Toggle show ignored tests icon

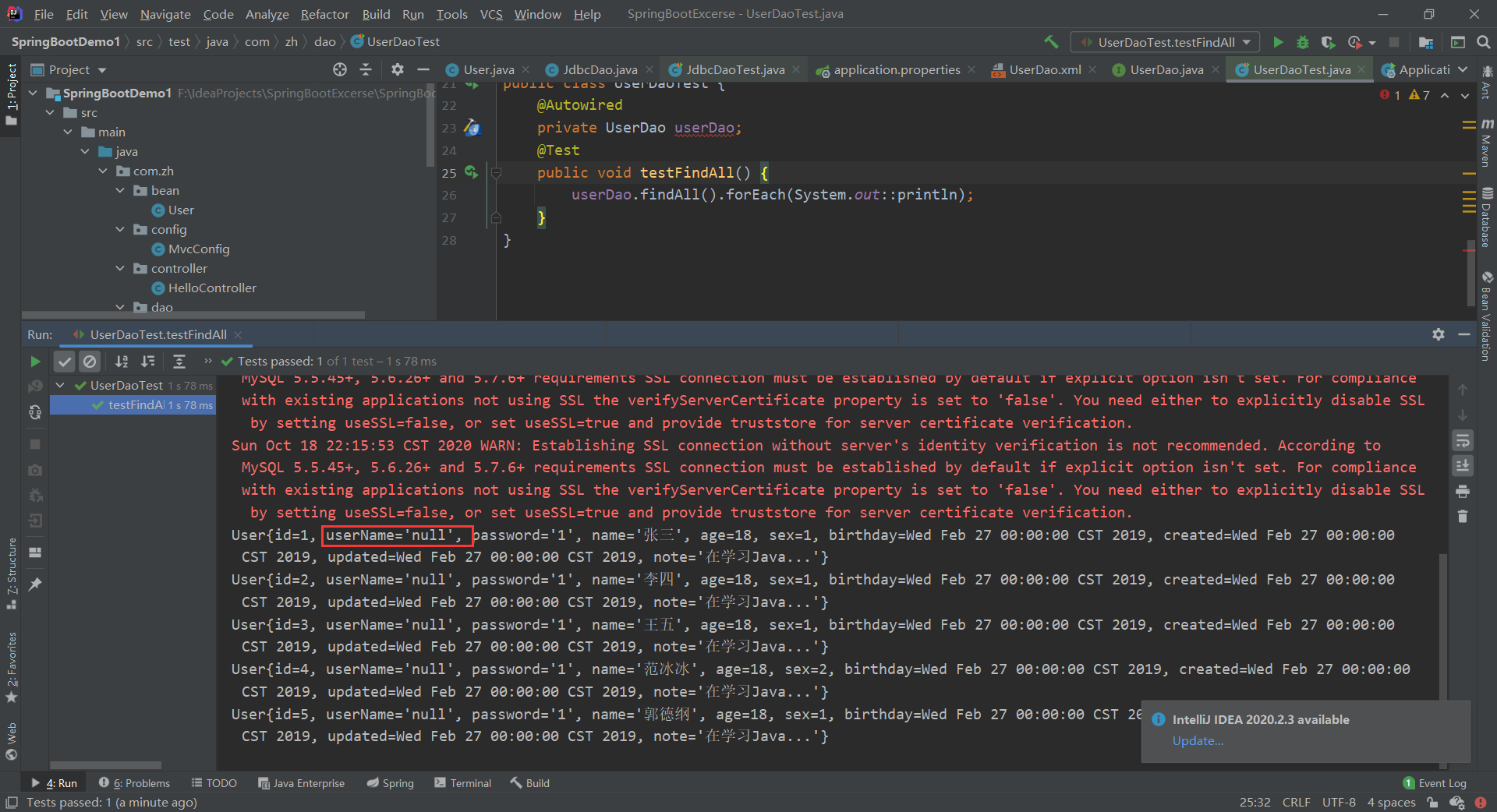click(x=90, y=362)
